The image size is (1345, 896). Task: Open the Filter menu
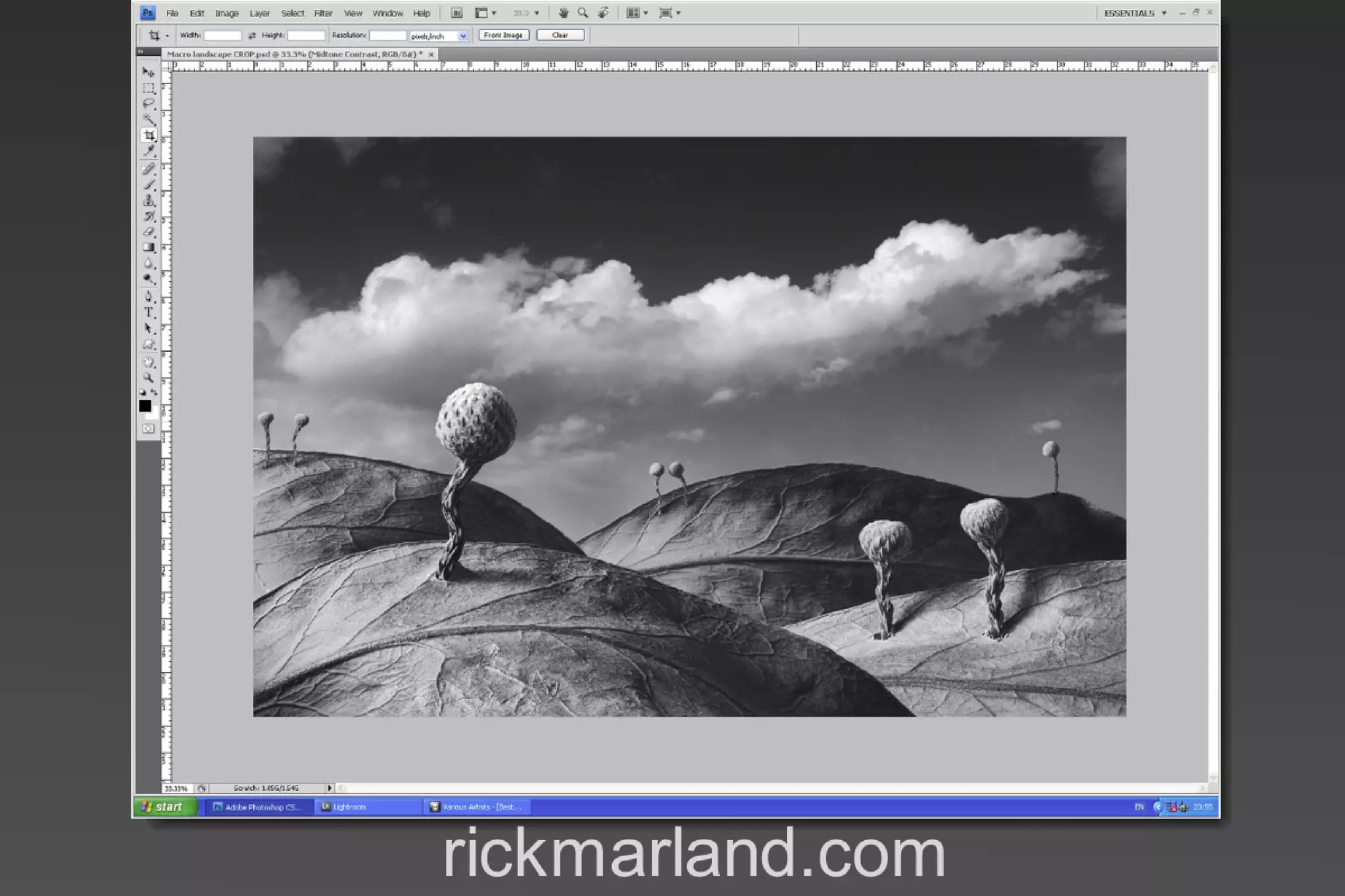323,13
